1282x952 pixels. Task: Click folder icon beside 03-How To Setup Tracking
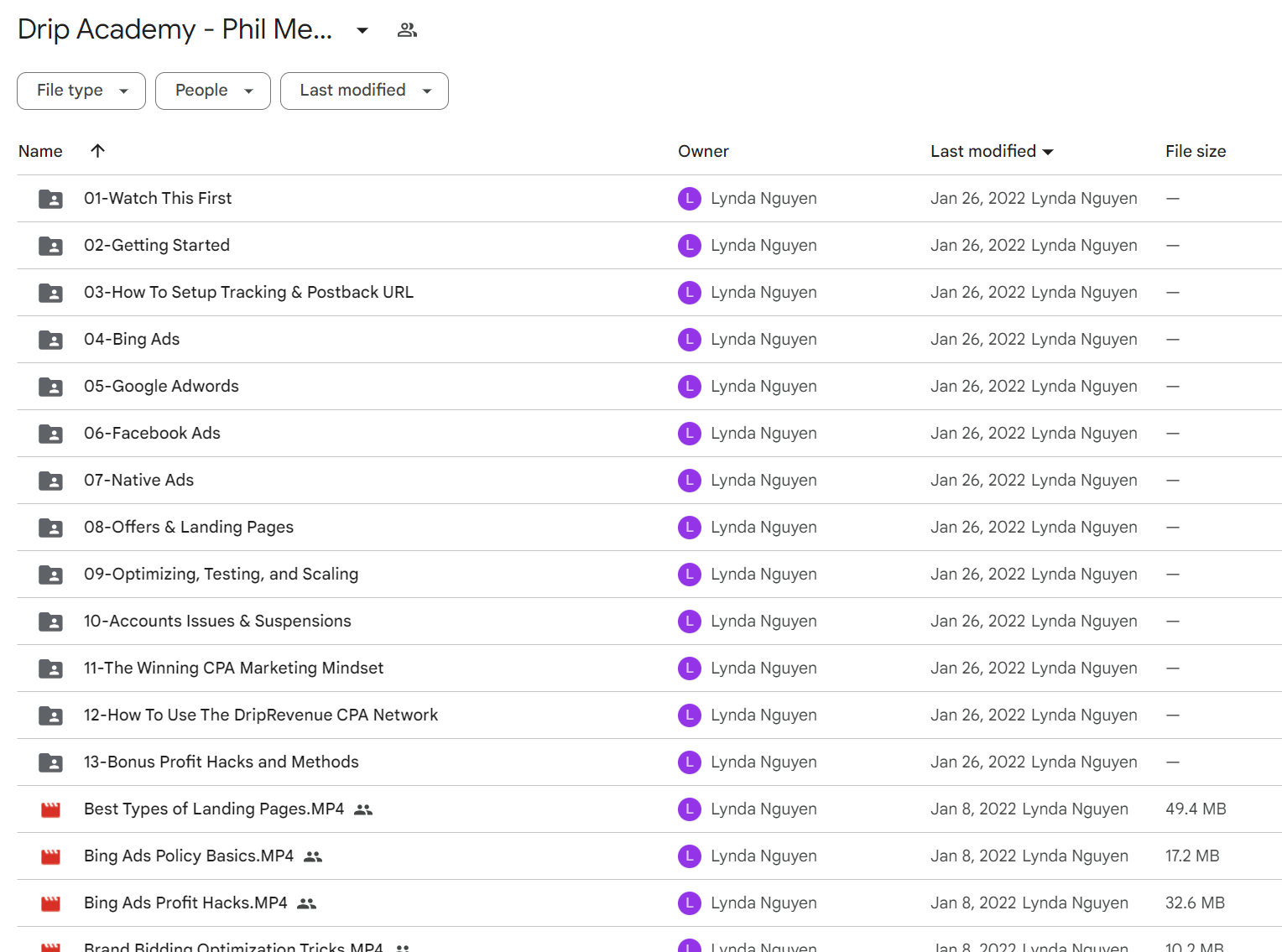[x=50, y=293]
